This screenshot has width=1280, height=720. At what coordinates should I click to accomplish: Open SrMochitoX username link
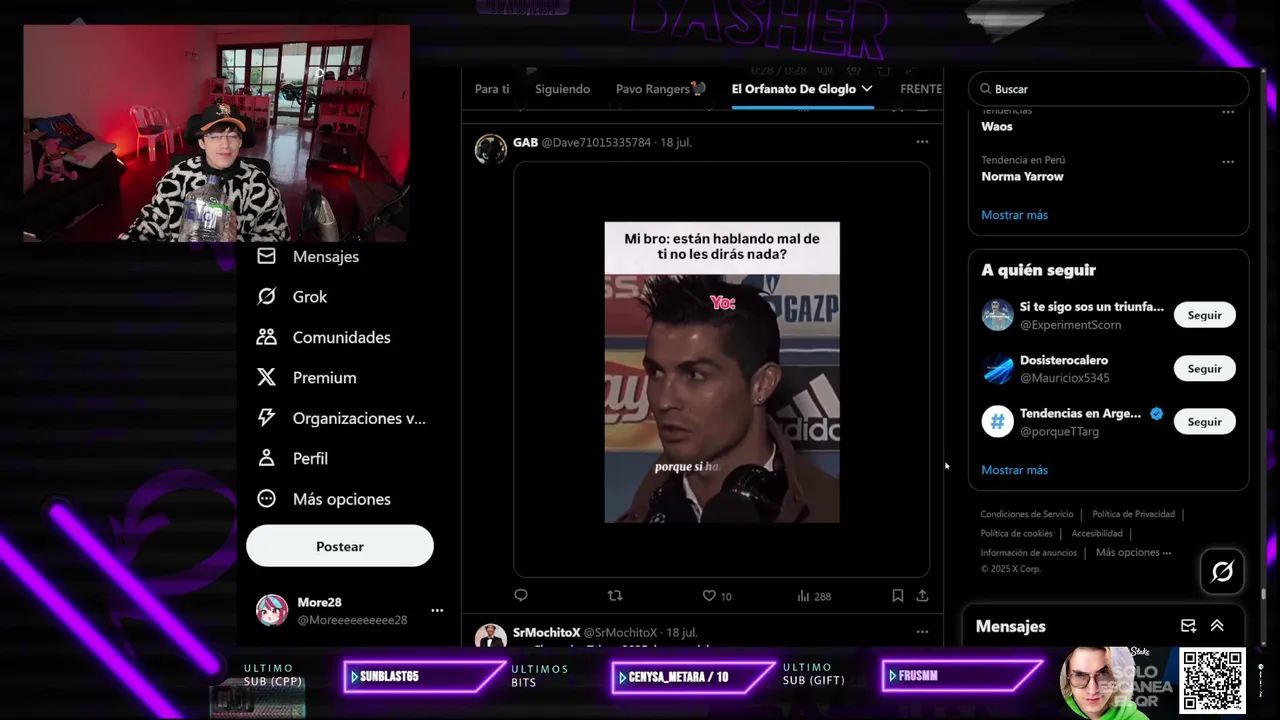[546, 633]
